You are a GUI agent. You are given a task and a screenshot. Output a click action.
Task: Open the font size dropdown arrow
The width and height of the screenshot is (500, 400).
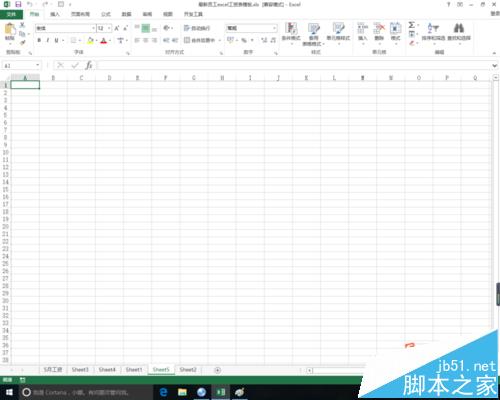coord(109,28)
